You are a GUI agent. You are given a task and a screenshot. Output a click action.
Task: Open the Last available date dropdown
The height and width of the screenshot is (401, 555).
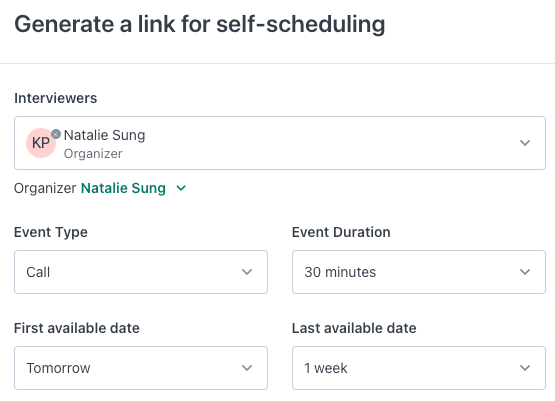[419, 368]
